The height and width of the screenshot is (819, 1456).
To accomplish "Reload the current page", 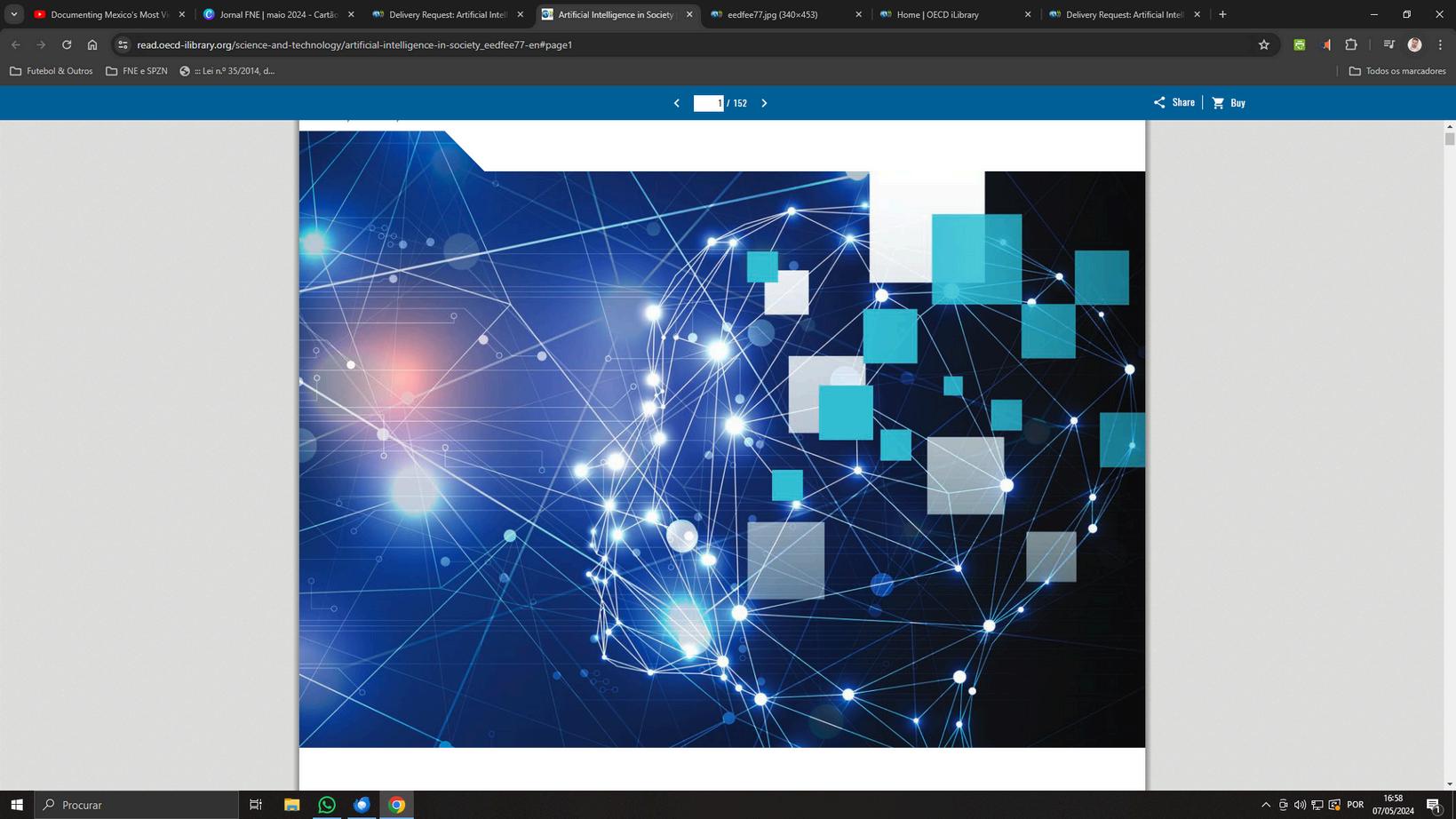I will pyautogui.click(x=67, y=44).
